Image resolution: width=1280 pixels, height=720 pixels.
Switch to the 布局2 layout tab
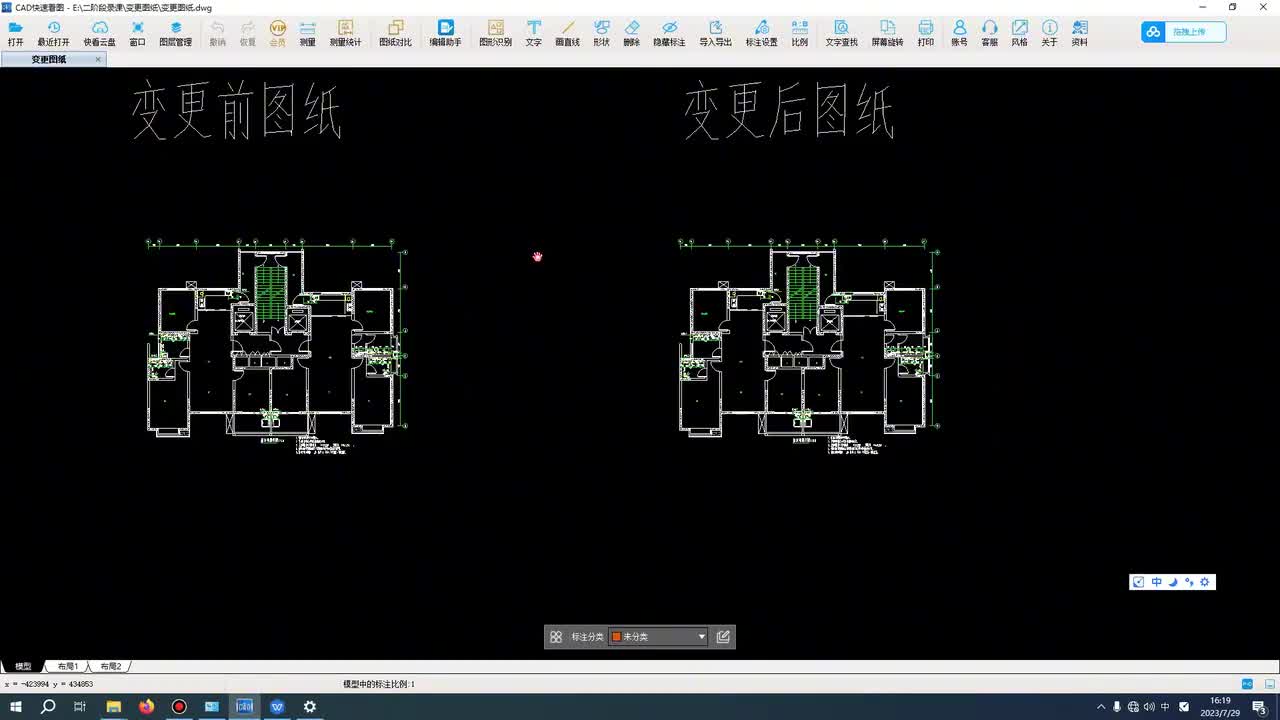[x=111, y=666]
